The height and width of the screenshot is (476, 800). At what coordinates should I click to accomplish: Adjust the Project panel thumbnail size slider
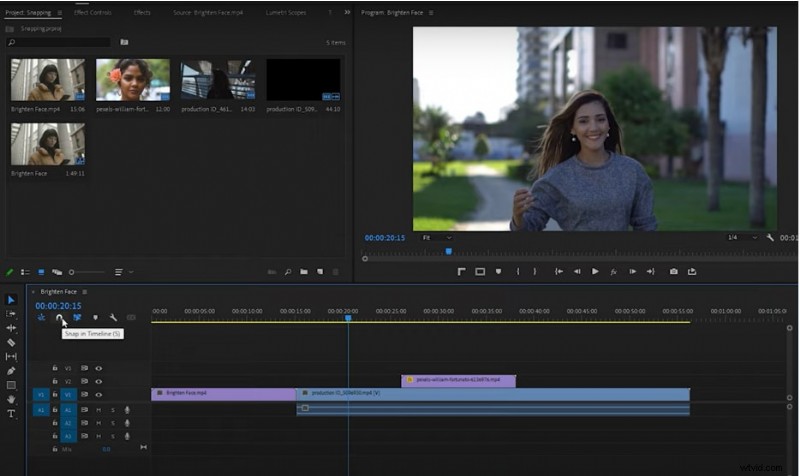87,272
